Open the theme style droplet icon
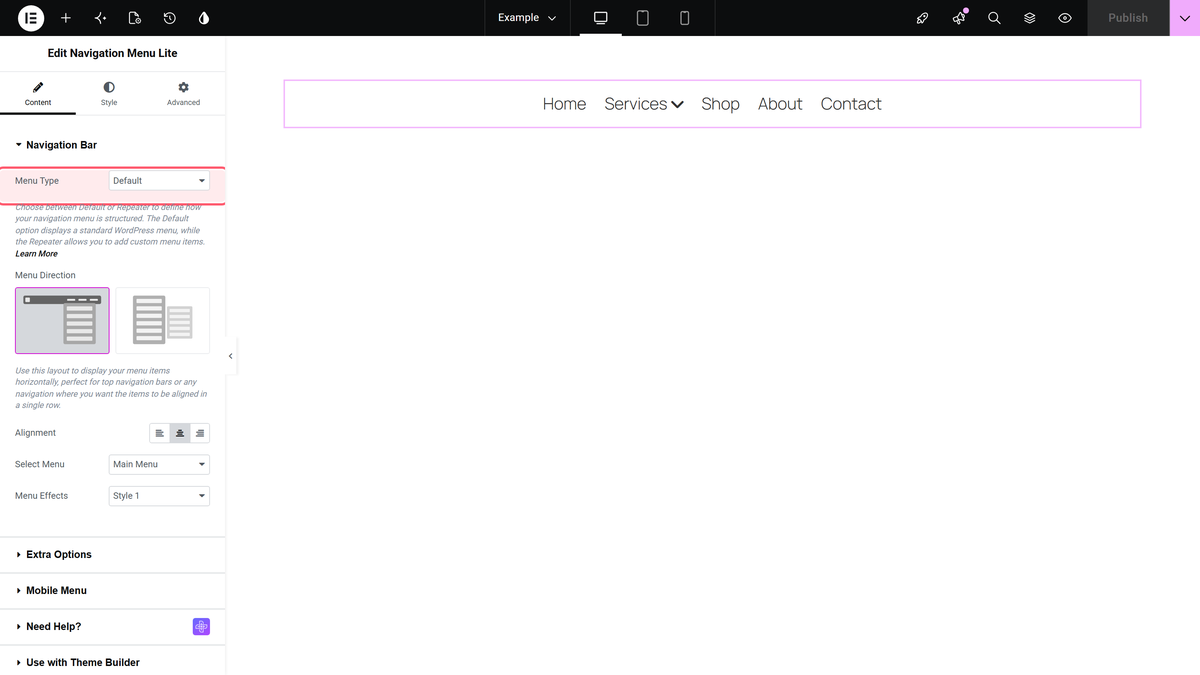The image size is (1200, 675). (x=204, y=18)
